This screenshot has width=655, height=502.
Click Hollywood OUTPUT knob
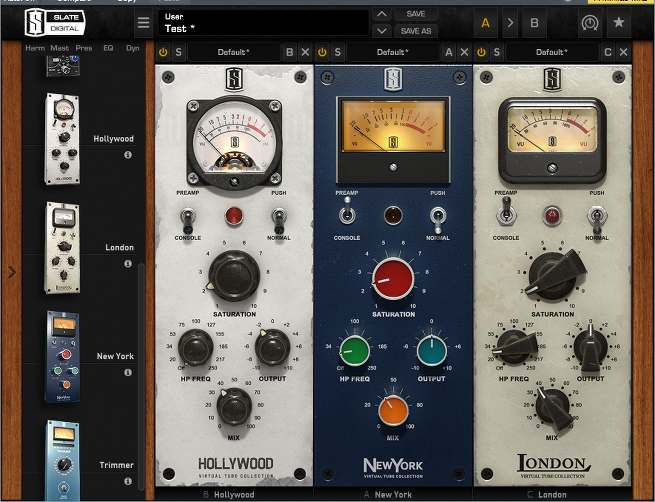pos(272,347)
